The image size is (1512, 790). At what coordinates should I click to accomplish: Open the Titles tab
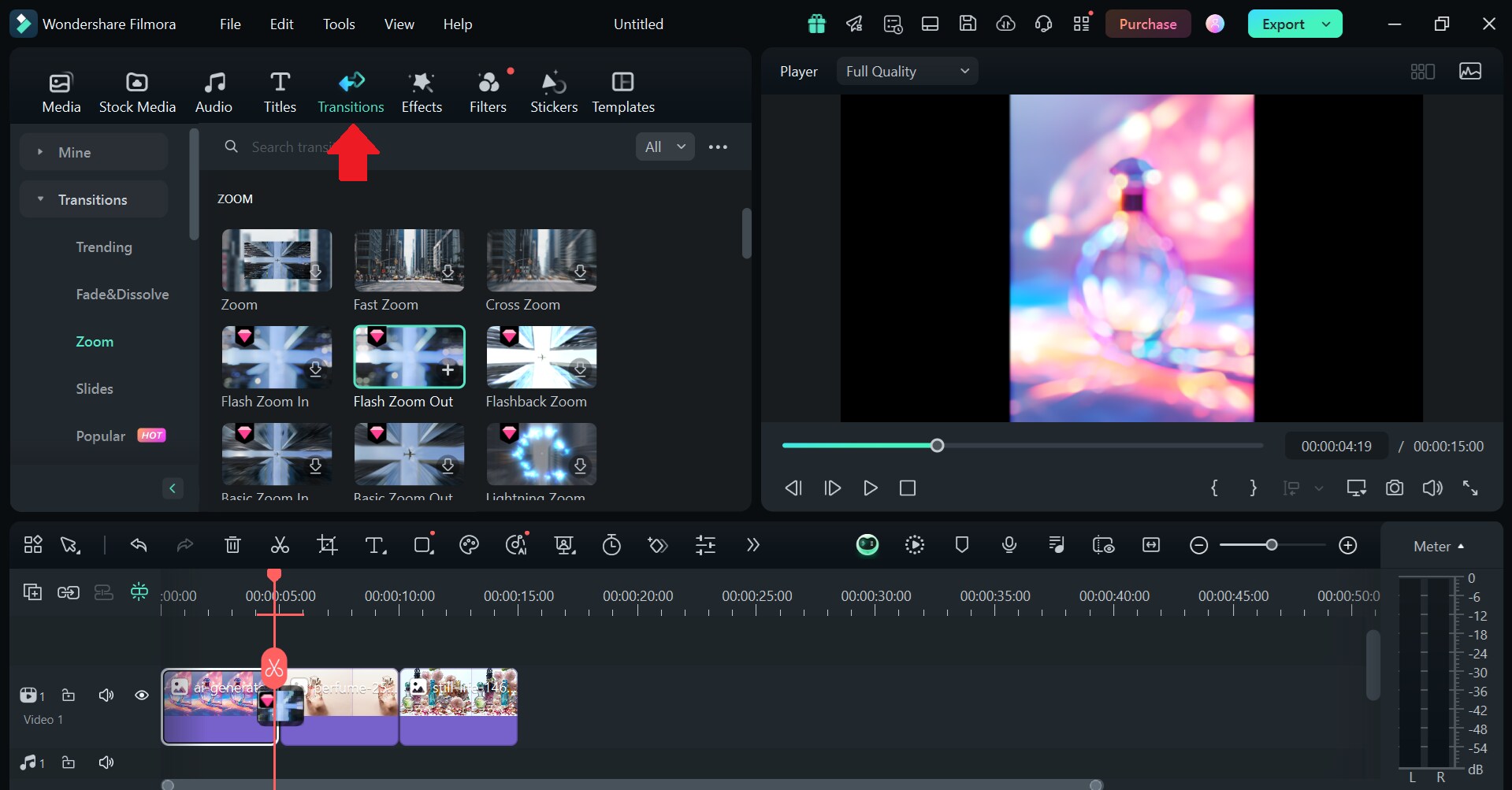[280, 92]
